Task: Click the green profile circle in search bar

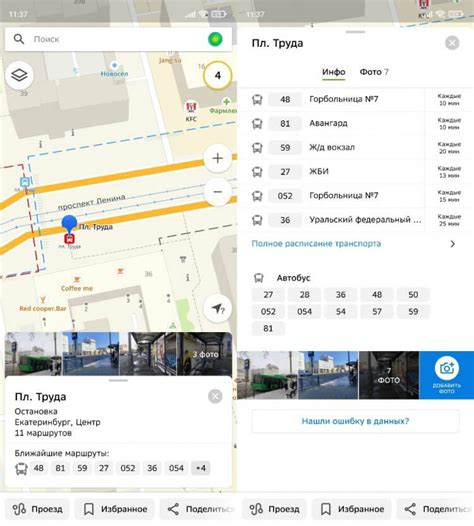Action: click(215, 39)
